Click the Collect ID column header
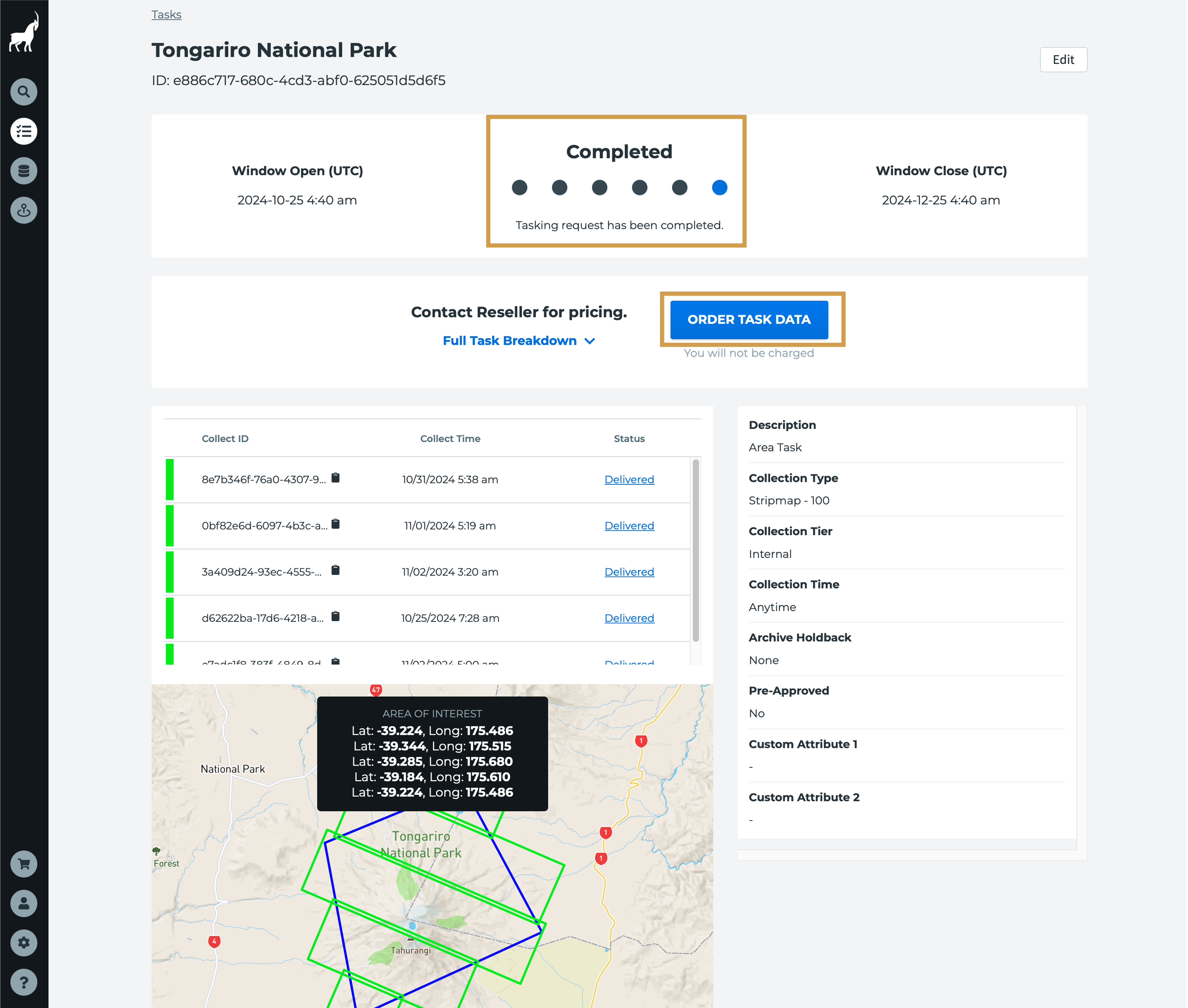This screenshot has height=1008, width=1188. click(x=225, y=439)
